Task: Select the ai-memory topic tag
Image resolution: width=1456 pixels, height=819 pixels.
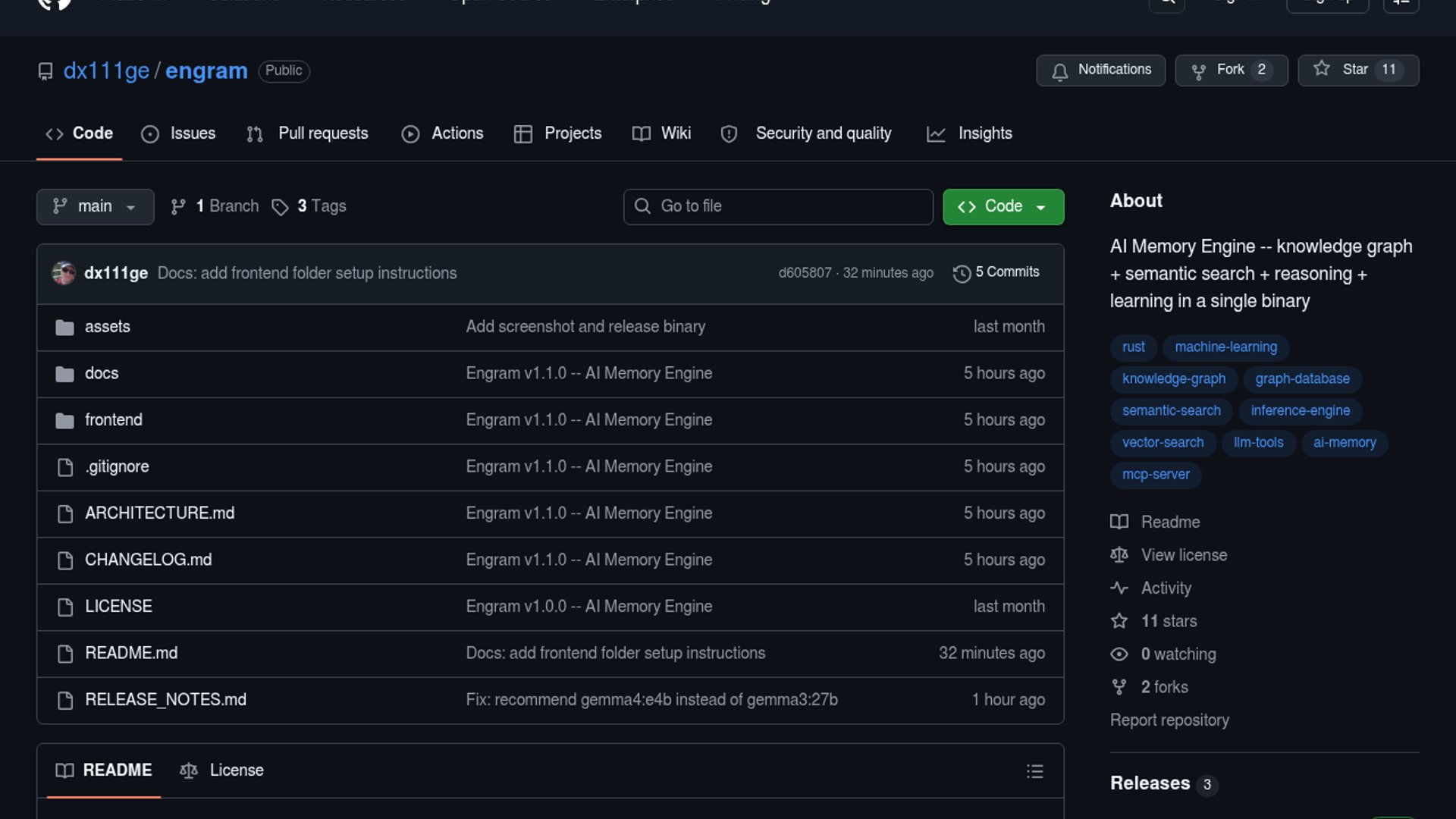Action: [x=1345, y=443]
